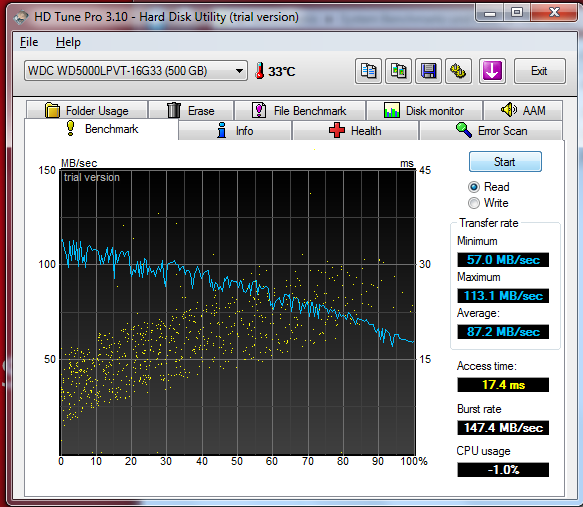Open the AAM tab
The image size is (583, 507).
click(523, 110)
